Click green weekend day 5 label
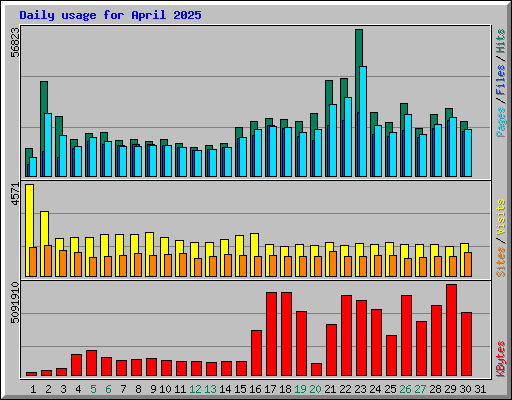Screen dimensions: 512x400 click(x=93, y=389)
